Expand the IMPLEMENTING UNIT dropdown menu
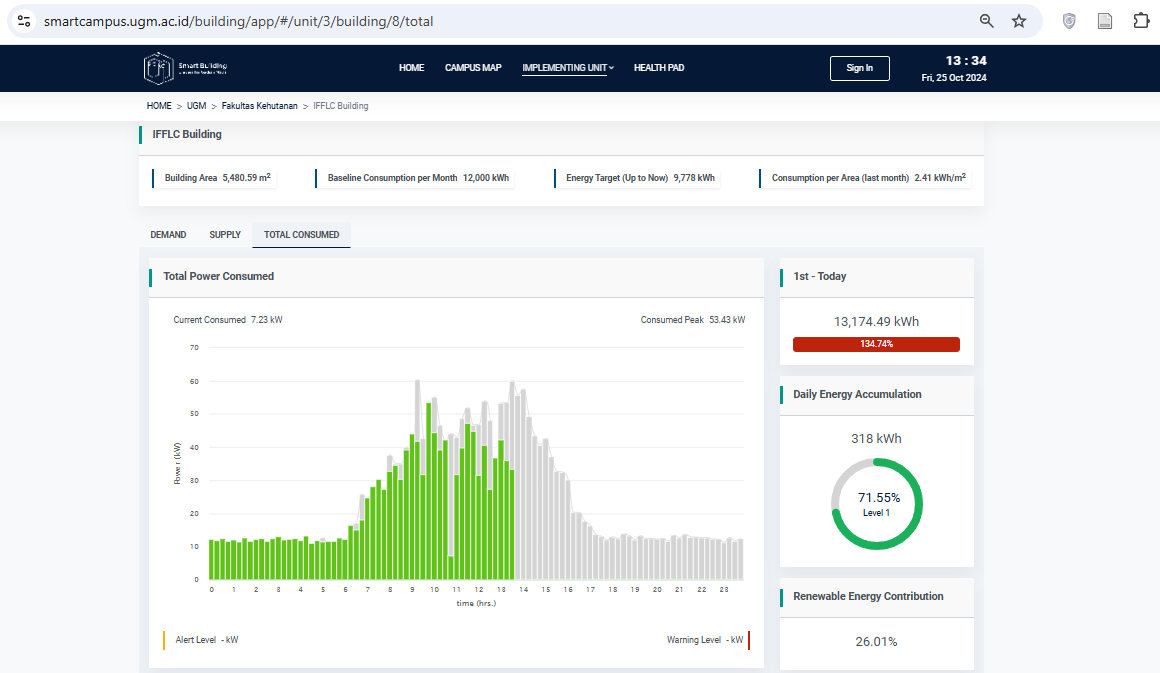The image size is (1160, 673). 567,68
